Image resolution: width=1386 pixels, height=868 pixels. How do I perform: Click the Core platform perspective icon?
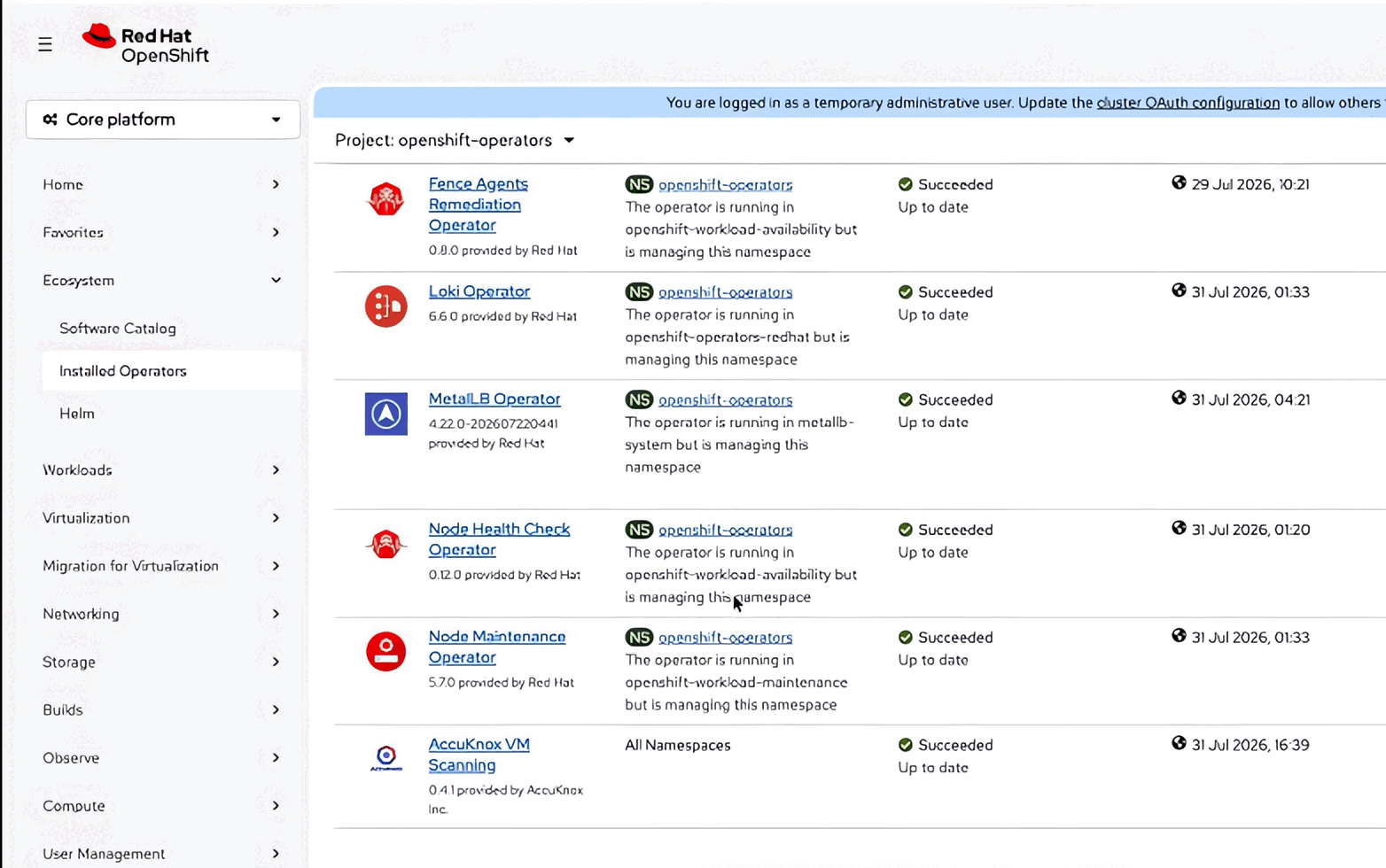click(x=51, y=120)
